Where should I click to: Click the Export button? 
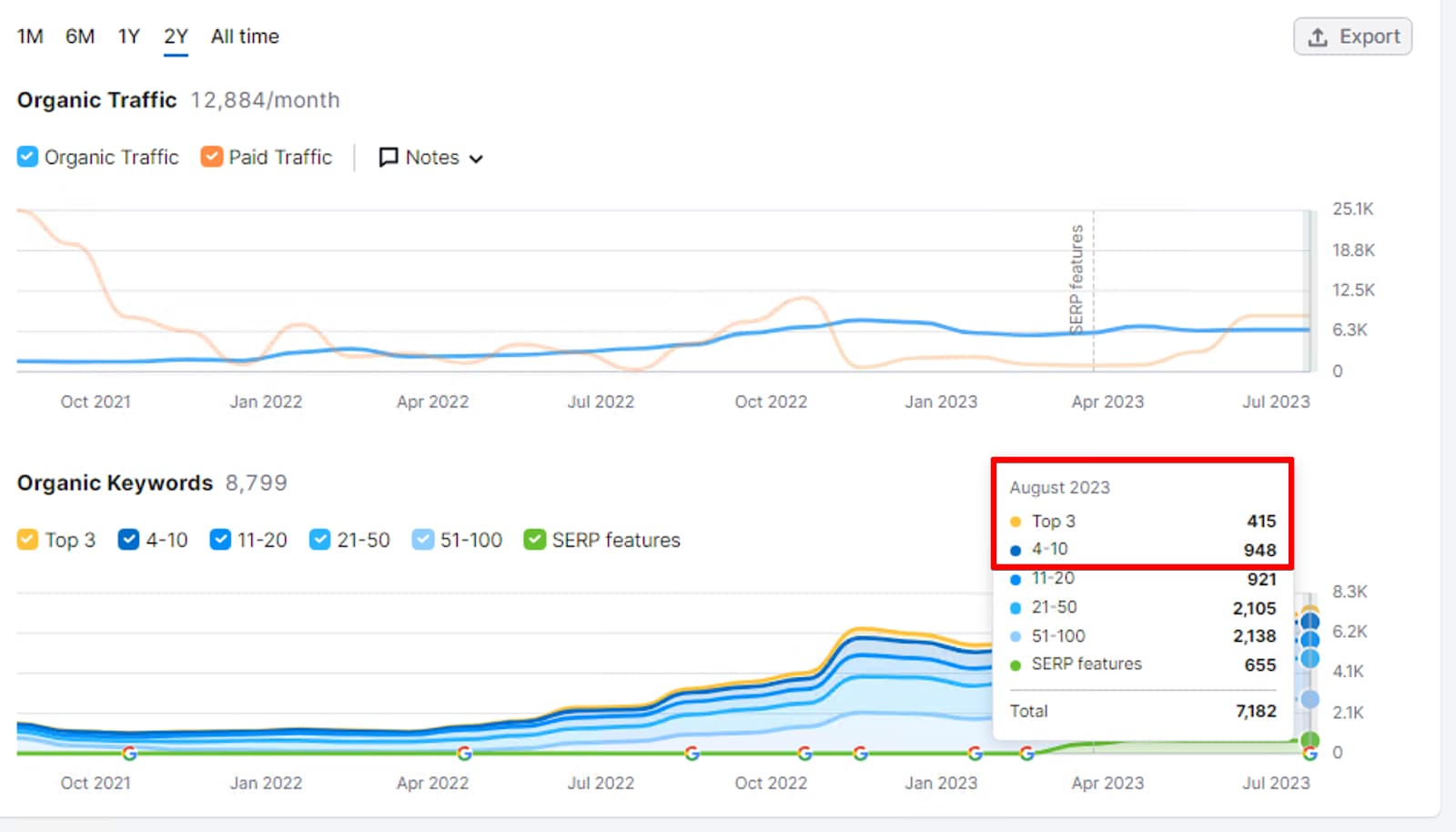coord(1353,36)
